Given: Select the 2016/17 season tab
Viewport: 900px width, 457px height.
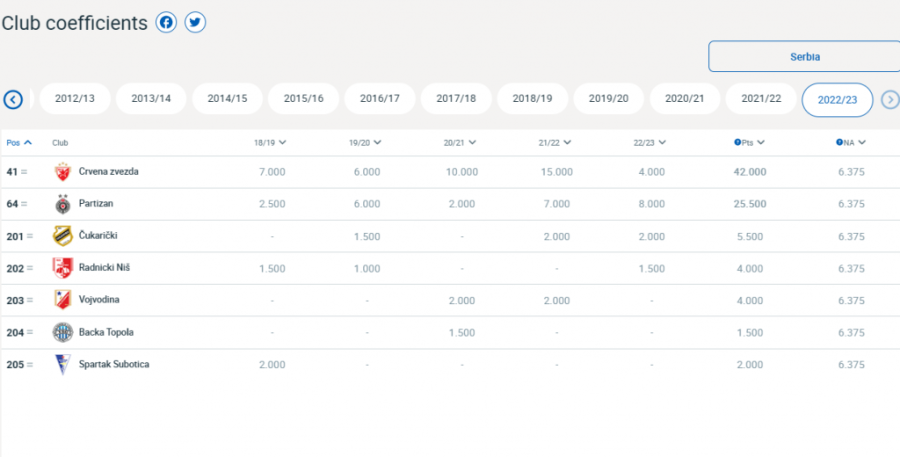Looking at the screenshot, I should point(380,99).
